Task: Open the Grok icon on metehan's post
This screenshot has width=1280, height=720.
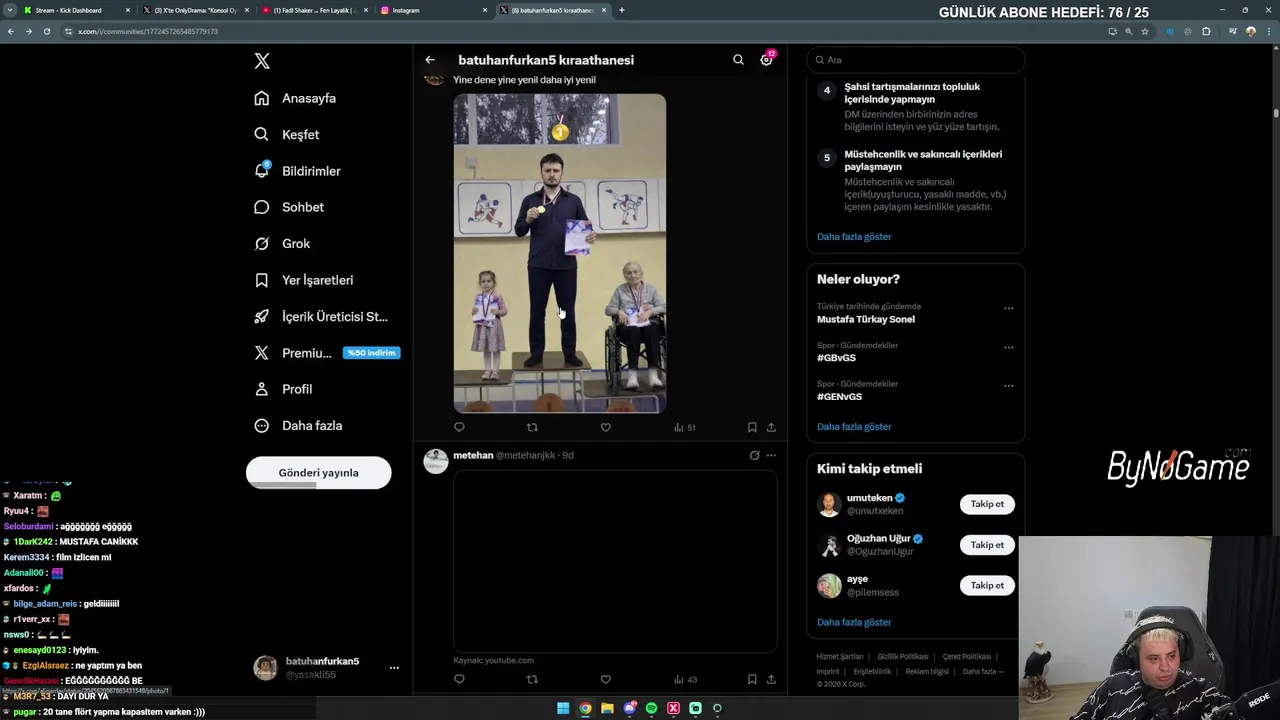Action: (x=754, y=455)
